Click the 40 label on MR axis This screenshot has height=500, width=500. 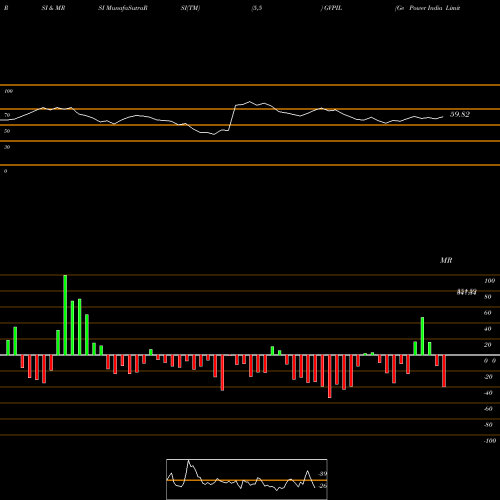coord(488,329)
